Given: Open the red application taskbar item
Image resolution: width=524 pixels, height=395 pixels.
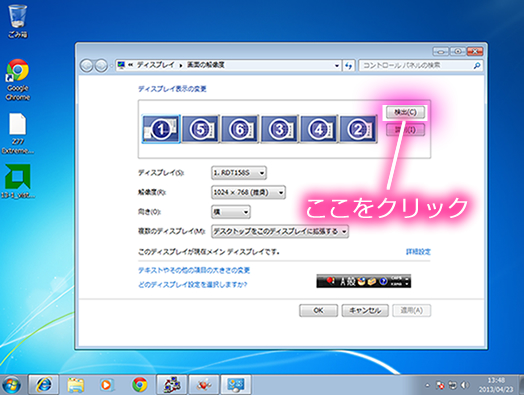Looking at the screenshot, I should click(x=204, y=385).
